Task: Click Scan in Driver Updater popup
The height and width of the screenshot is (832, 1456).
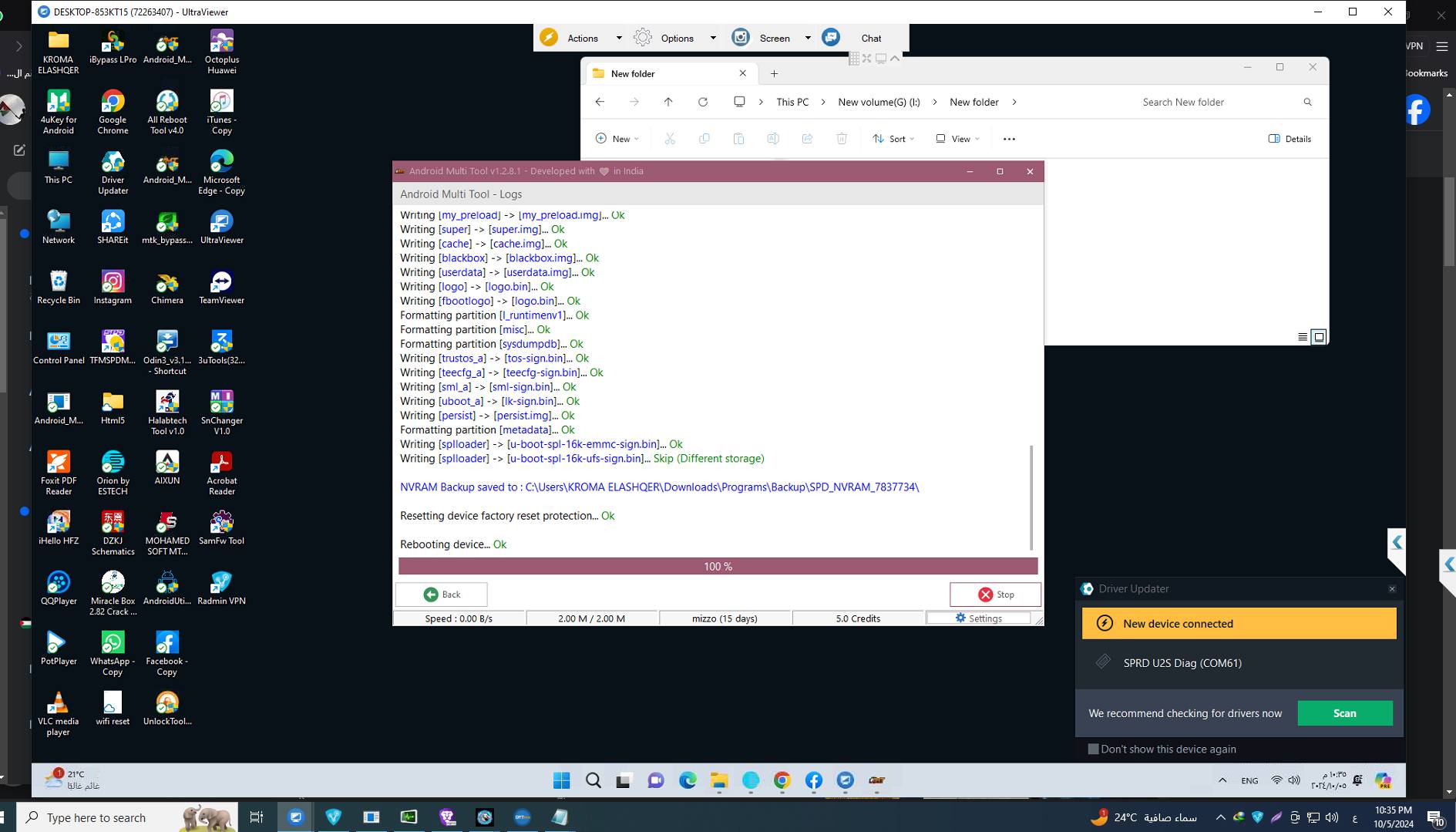Action: pyautogui.click(x=1345, y=713)
